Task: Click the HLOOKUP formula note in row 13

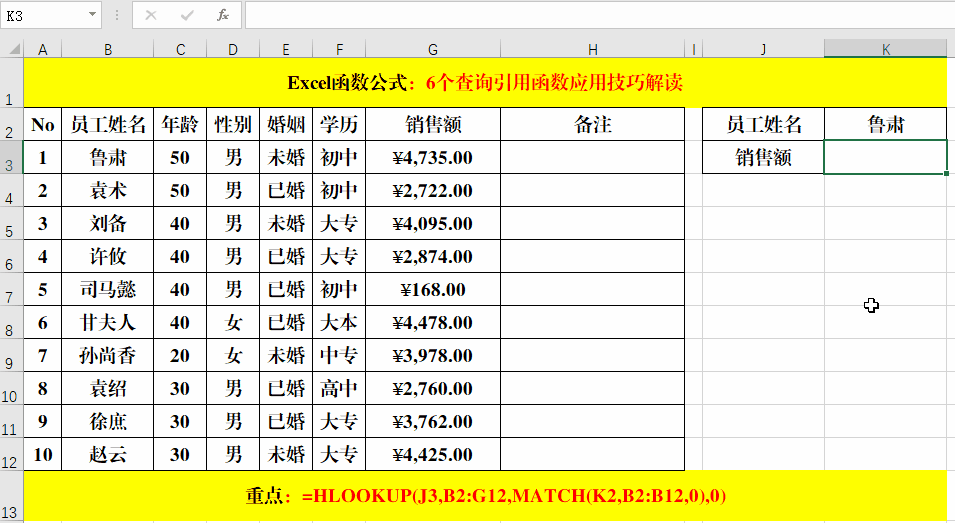Action: pyautogui.click(x=485, y=496)
